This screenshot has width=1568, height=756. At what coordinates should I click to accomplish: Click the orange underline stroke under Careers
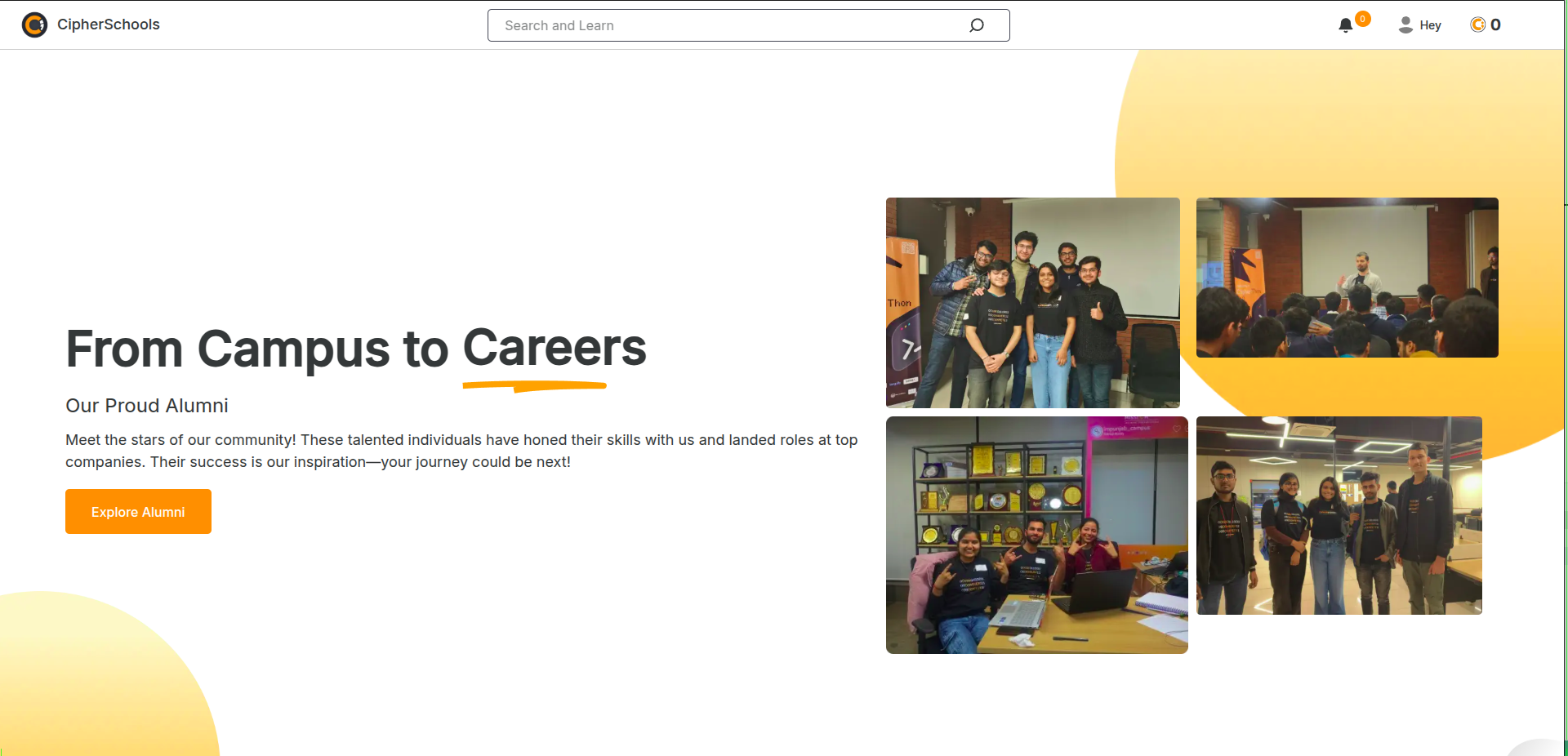pos(535,385)
